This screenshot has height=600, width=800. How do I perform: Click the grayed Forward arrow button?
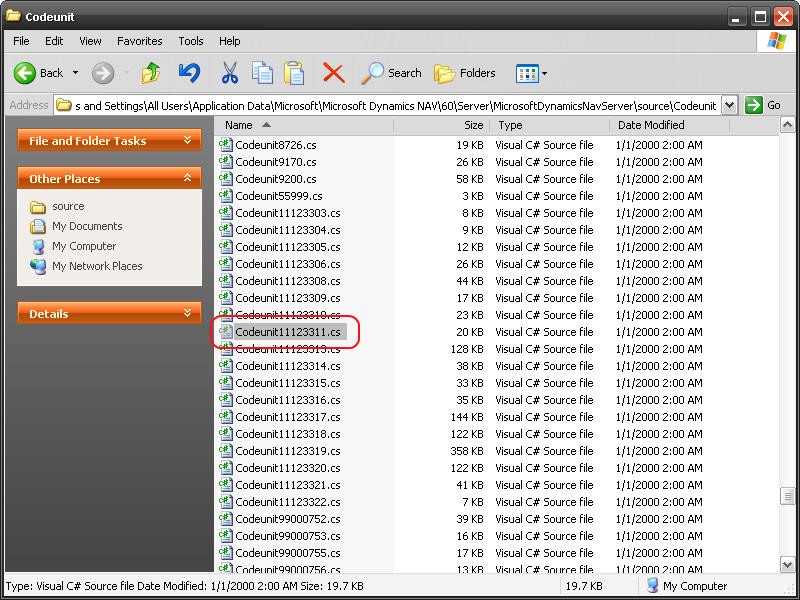tap(103, 73)
